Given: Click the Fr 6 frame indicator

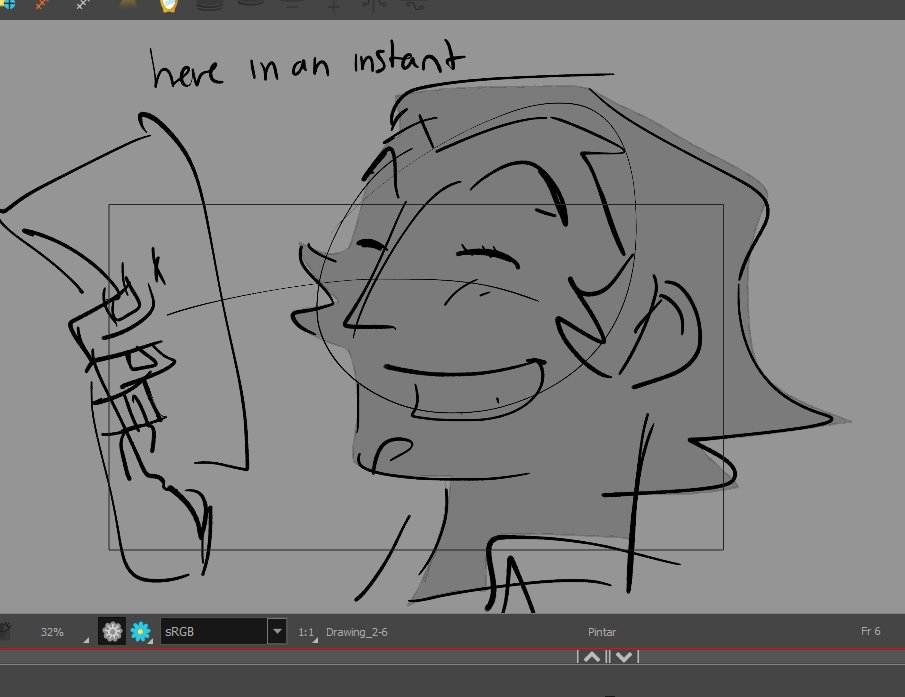Looking at the screenshot, I should [870, 631].
